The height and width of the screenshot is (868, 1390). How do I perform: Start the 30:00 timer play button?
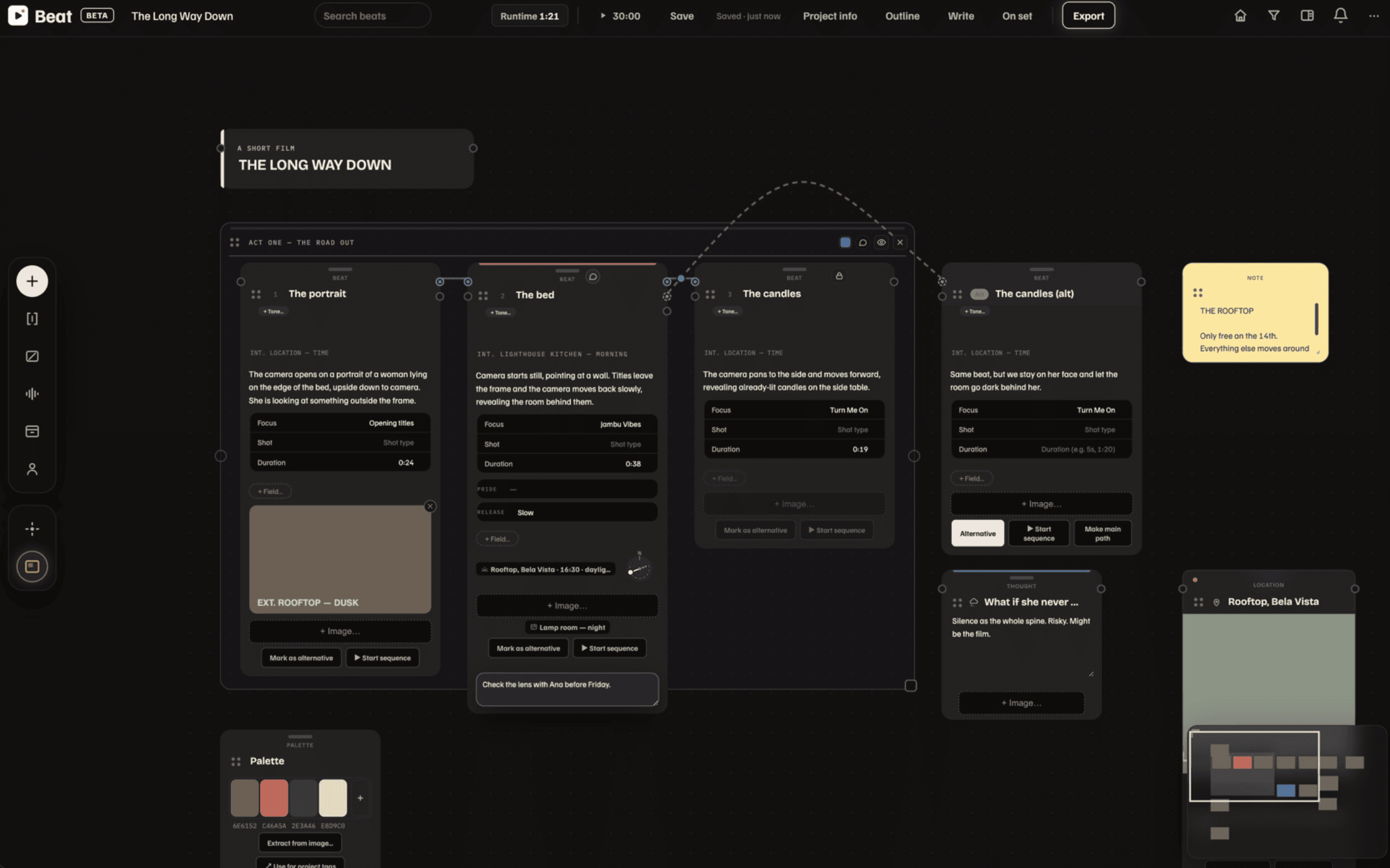[x=603, y=16]
